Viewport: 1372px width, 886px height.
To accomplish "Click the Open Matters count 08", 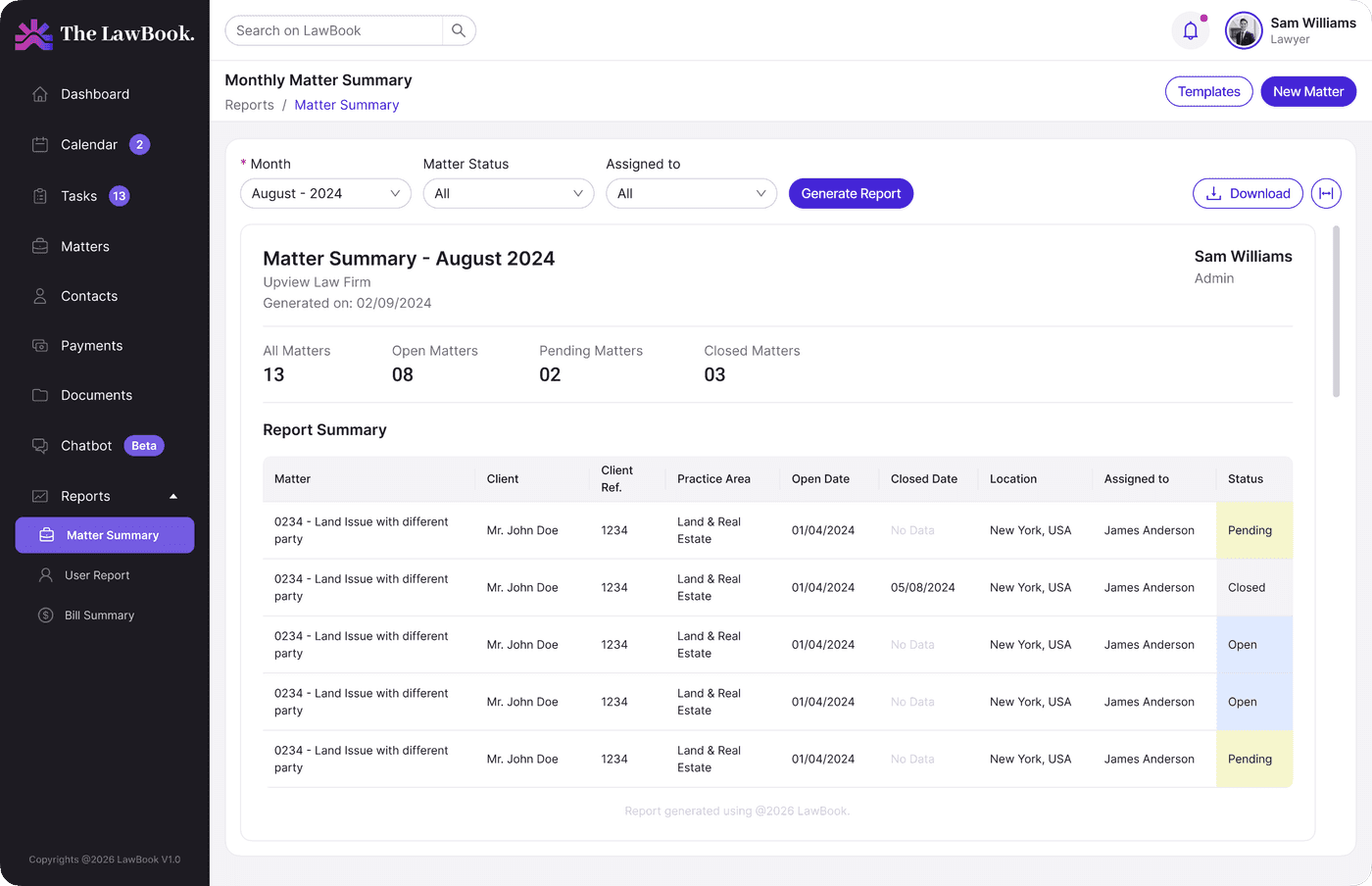I will tap(403, 374).
